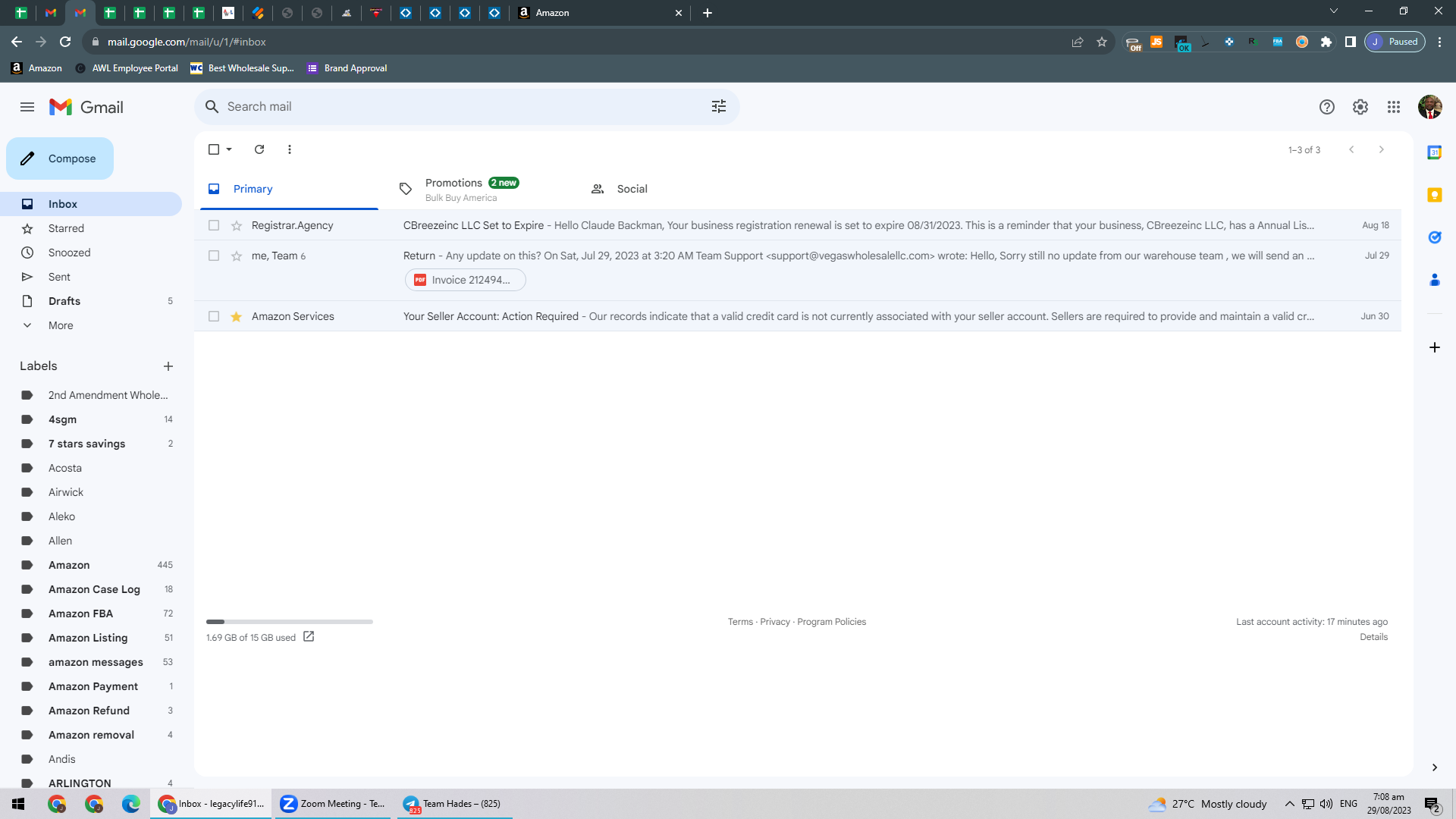Star the me, Team Return email
Image resolution: width=1456 pixels, height=819 pixels.
(237, 256)
